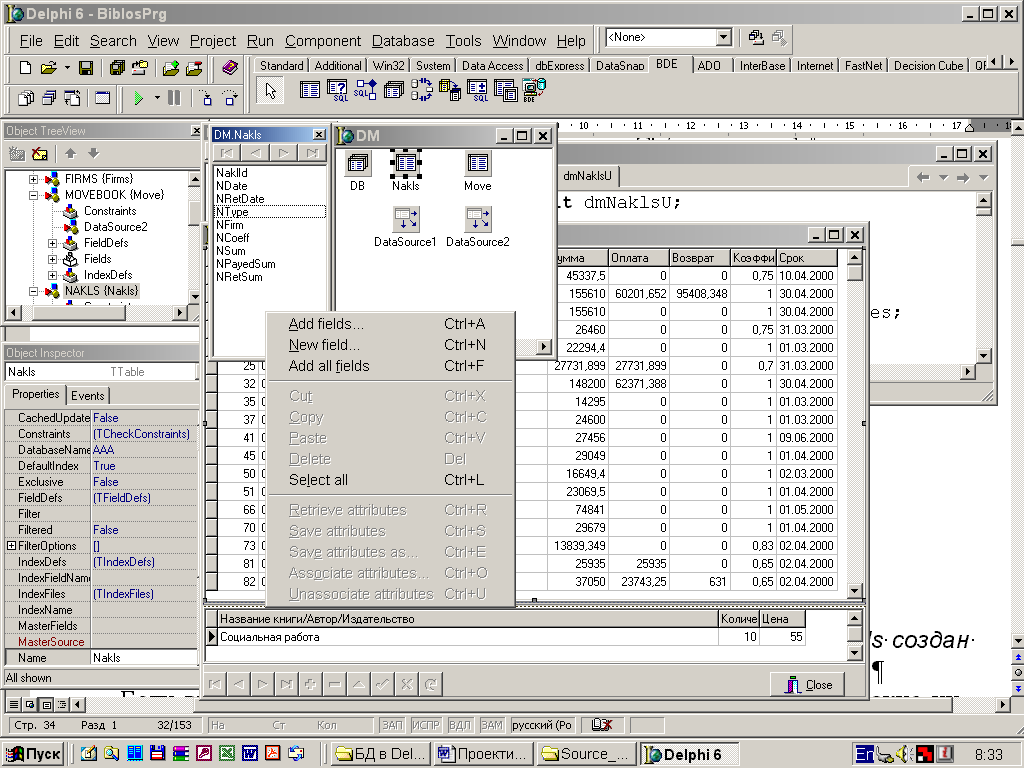Image resolution: width=1024 pixels, height=768 pixels.
Task: Select the NFirm field in DM.Nakls list
Action: 269,225
